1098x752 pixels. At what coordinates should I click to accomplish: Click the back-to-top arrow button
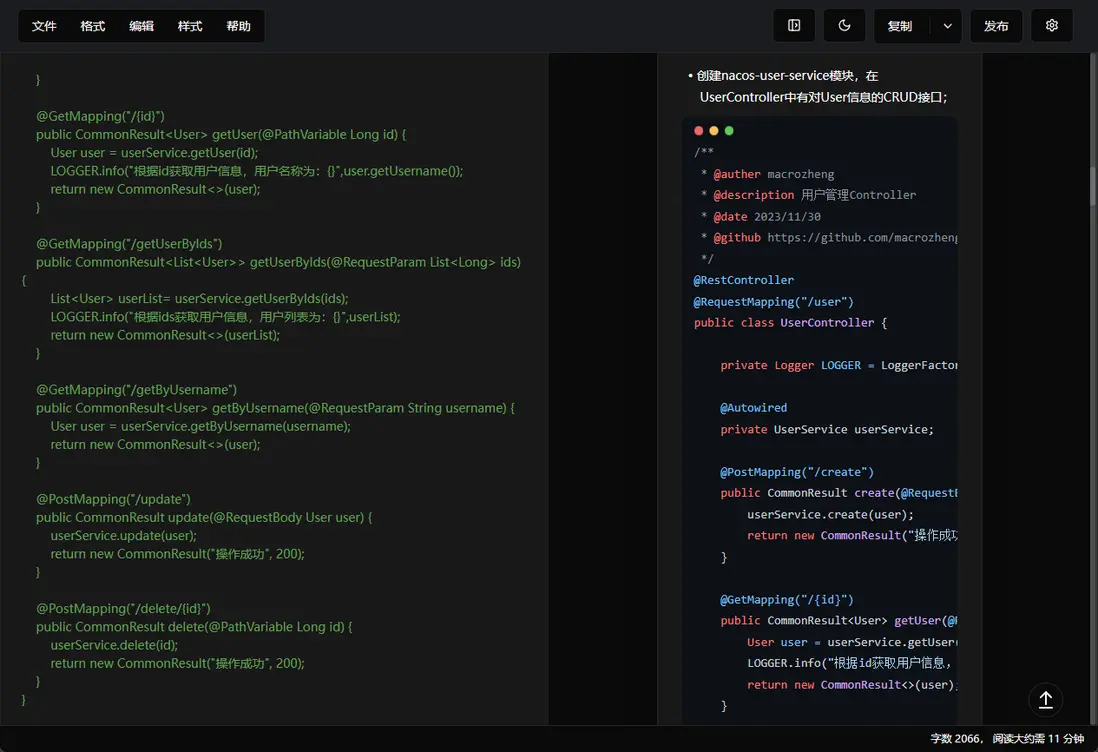click(1045, 699)
